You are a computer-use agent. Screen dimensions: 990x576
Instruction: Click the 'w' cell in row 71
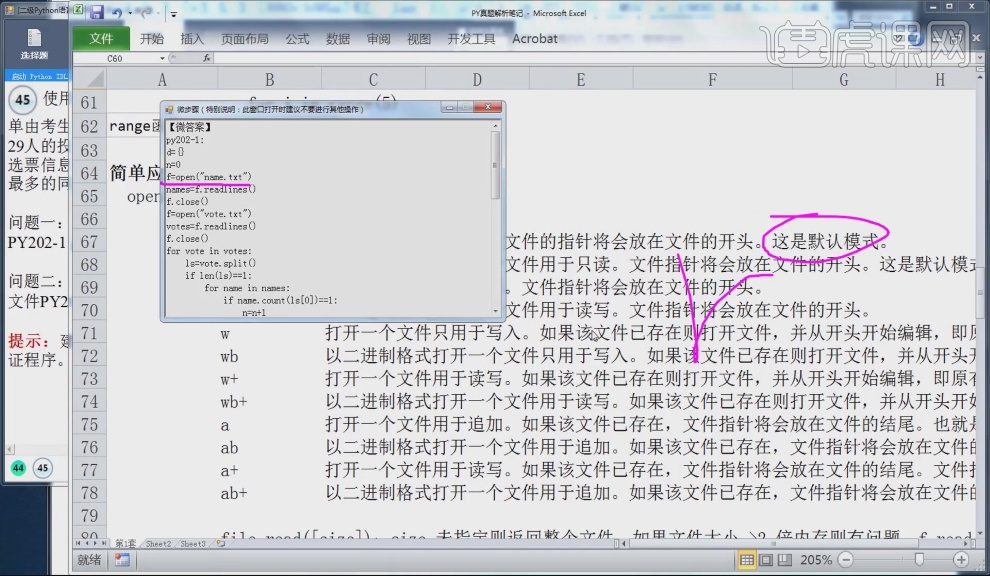(270, 333)
